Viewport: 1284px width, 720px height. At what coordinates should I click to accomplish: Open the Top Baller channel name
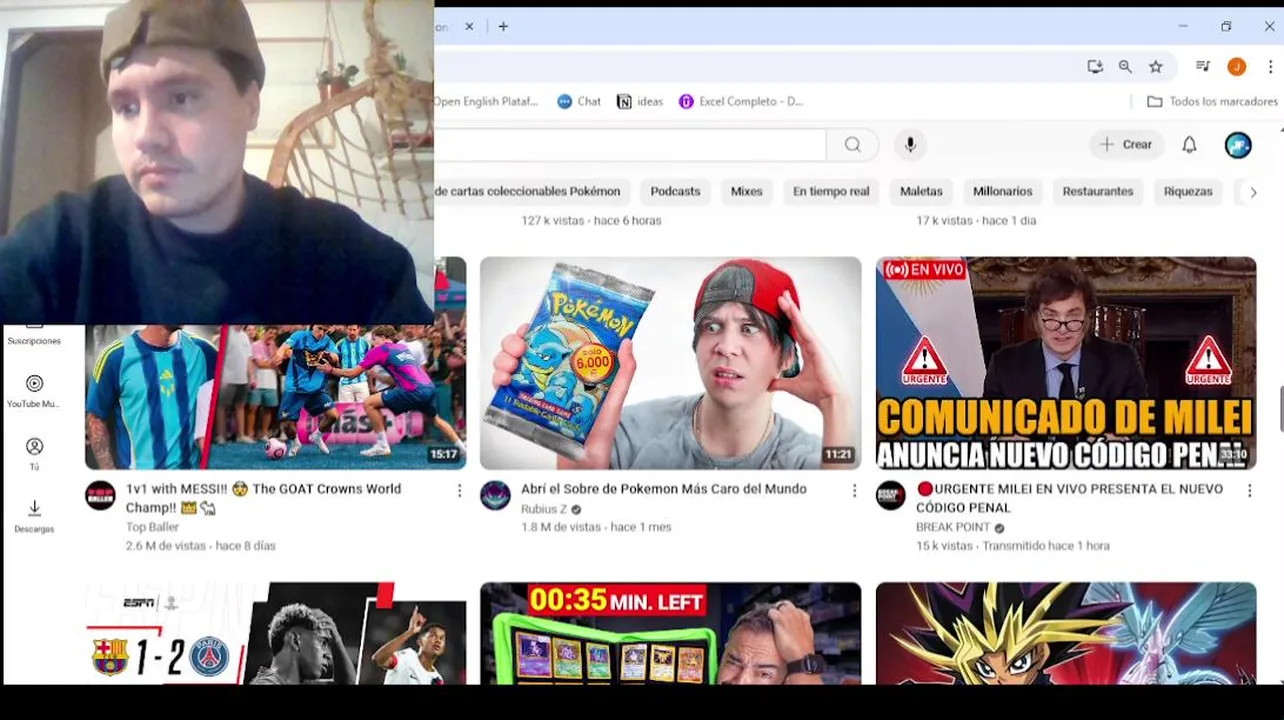click(152, 527)
